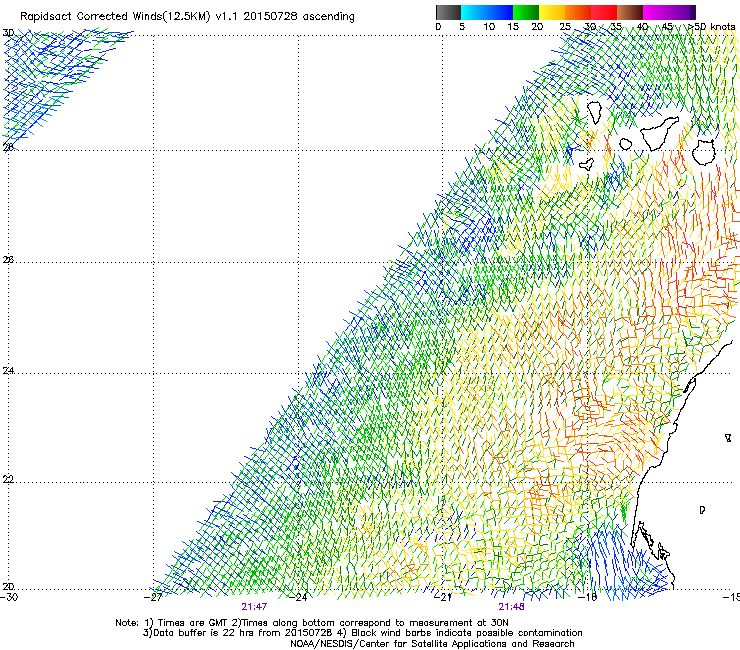This screenshot has height=650, width=740.
Task: Click the brown 35–40 knots legend swatch
Action: coord(630,12)
